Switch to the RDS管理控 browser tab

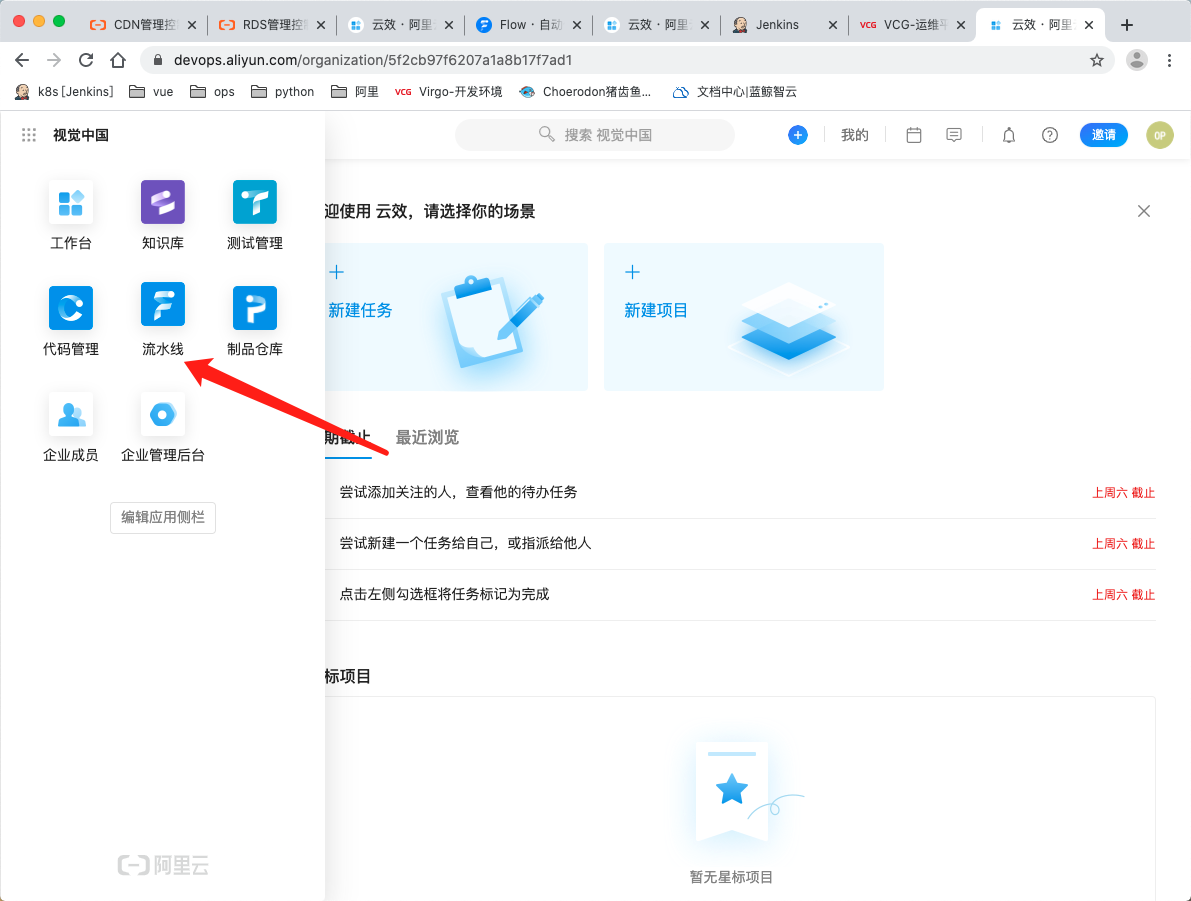point(271,25)
